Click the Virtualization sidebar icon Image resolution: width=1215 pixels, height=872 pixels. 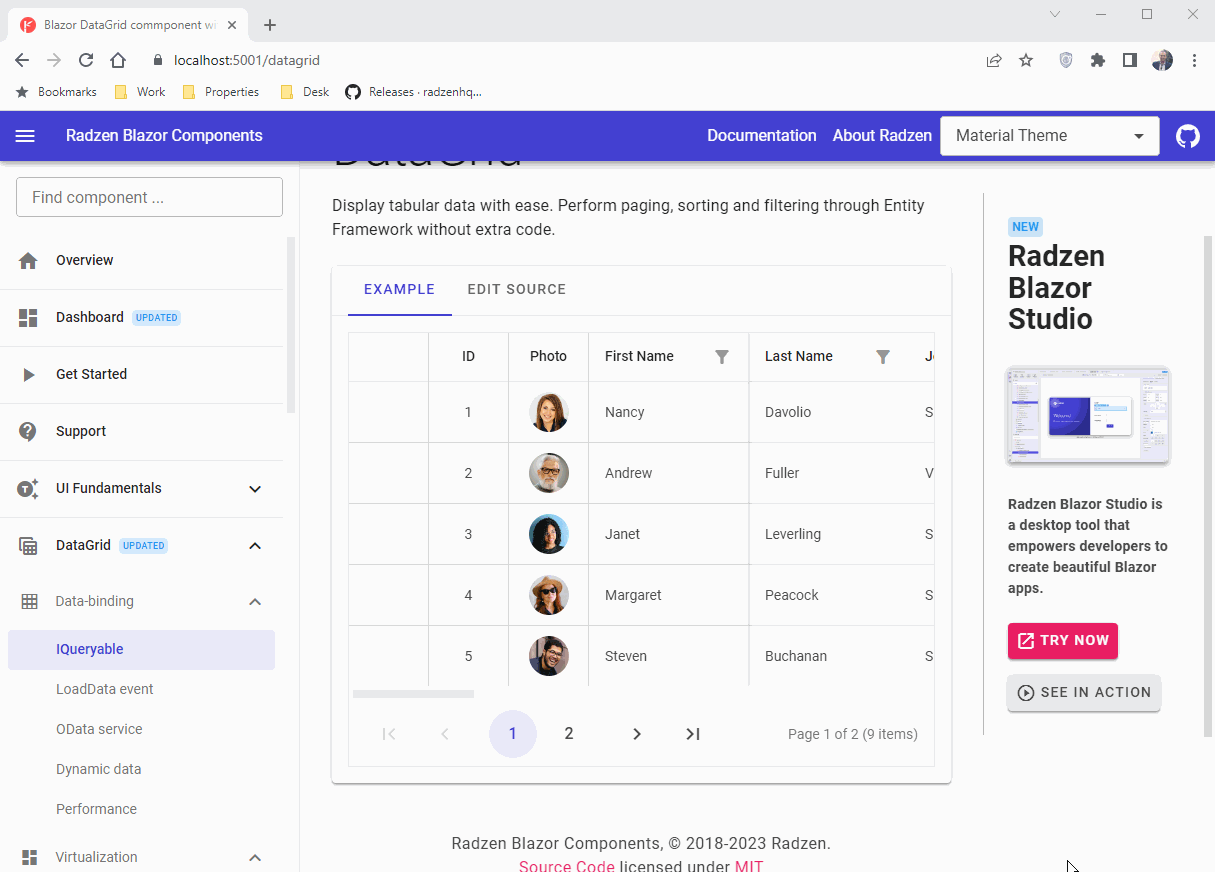[29, 857]
